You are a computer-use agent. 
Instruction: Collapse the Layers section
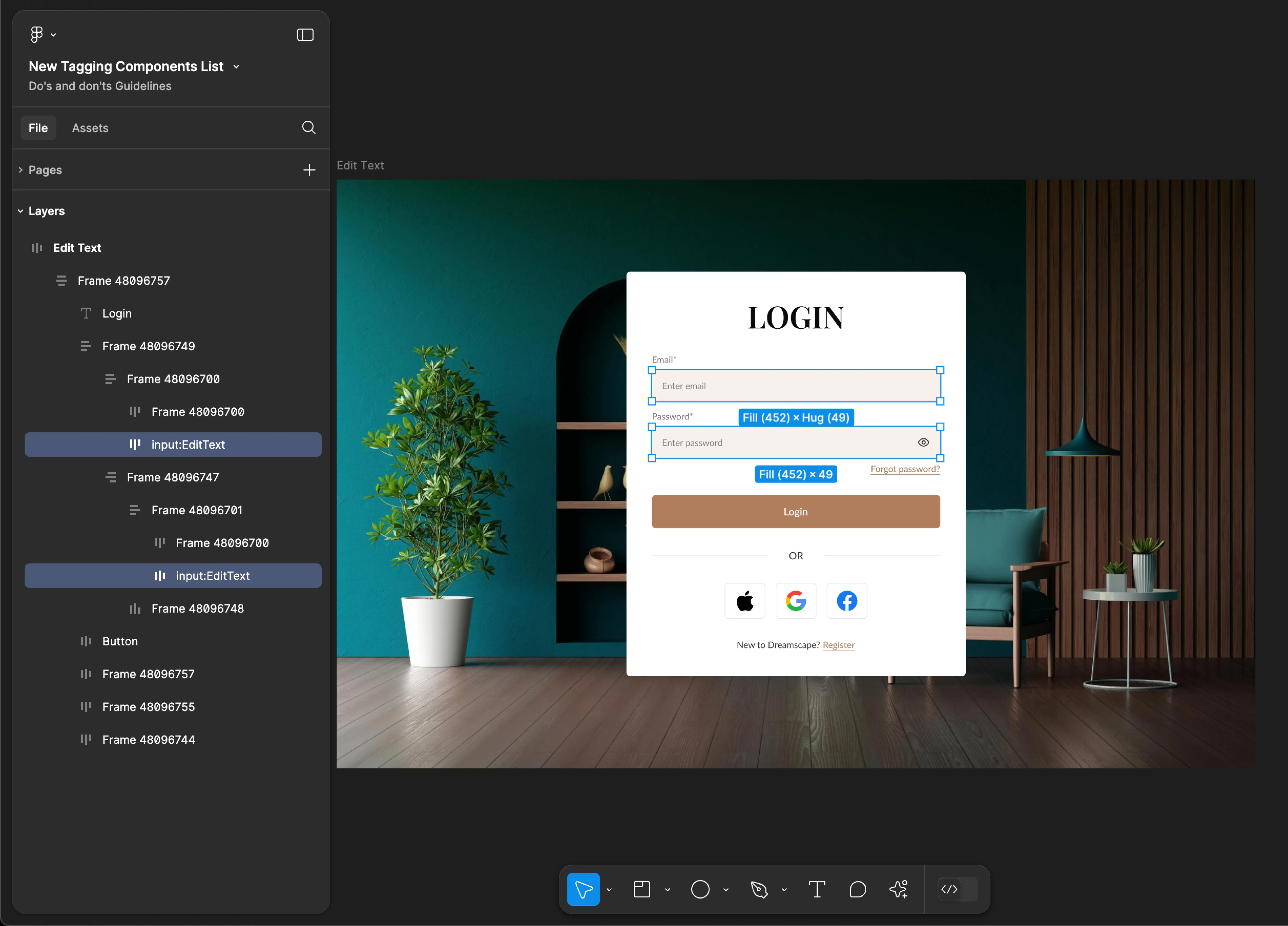(x=20, y=211)
